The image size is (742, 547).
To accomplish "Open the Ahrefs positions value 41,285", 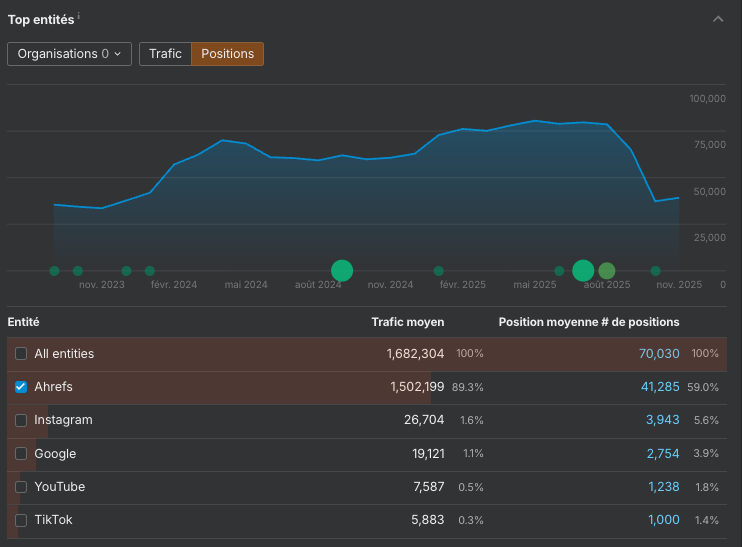I will point(659,387).
